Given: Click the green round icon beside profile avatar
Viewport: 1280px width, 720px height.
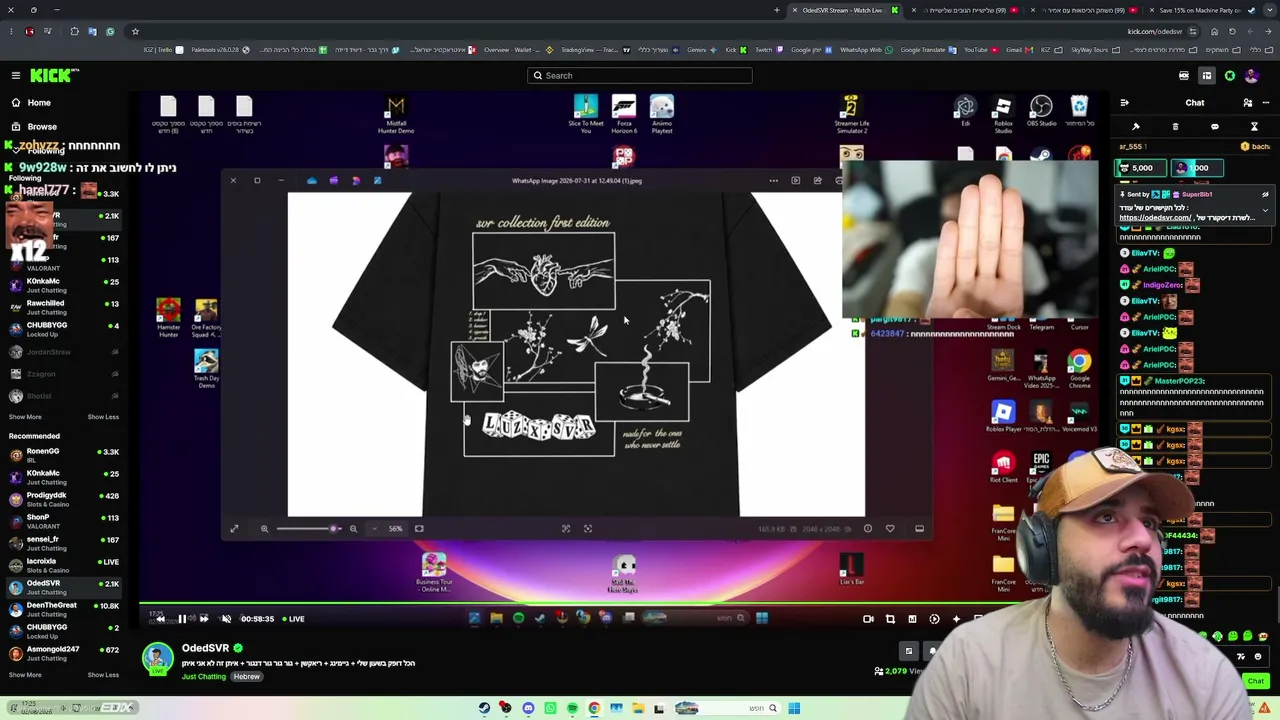Looking at the screenshot, I should click(x=1230, y=75).
